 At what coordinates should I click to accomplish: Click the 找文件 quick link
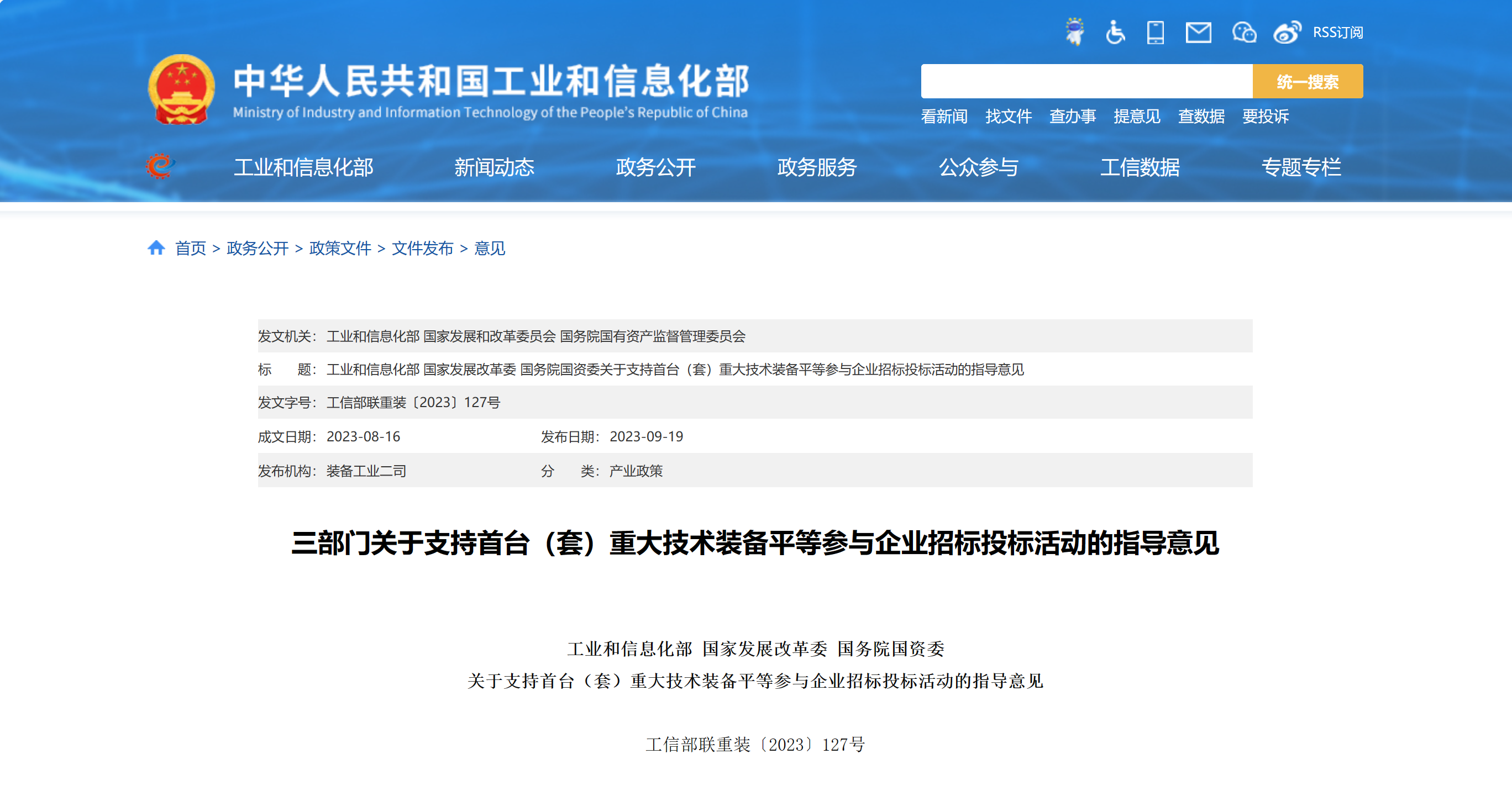[1009, 116]
